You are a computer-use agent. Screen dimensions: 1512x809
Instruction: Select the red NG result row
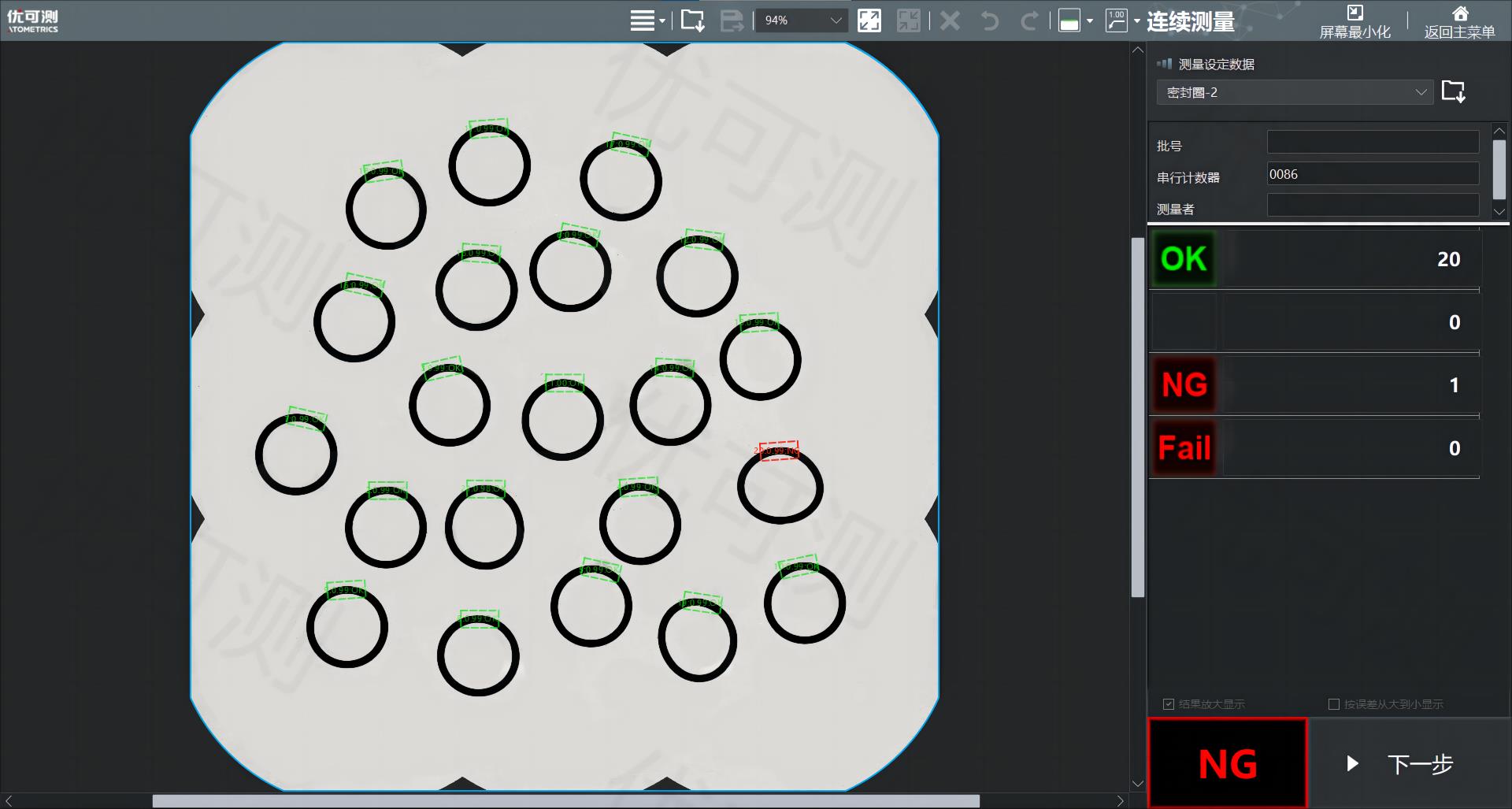[1315, 385]
